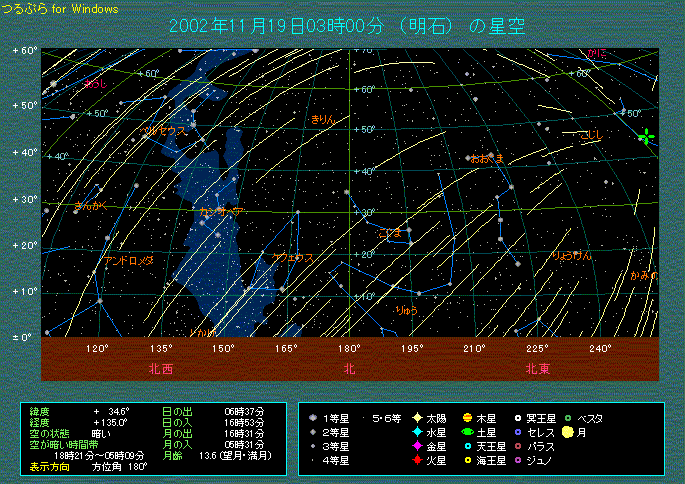Click the green Saturn marker in sky chart
This screenshot has height=484, width=685.
point(646,137)
